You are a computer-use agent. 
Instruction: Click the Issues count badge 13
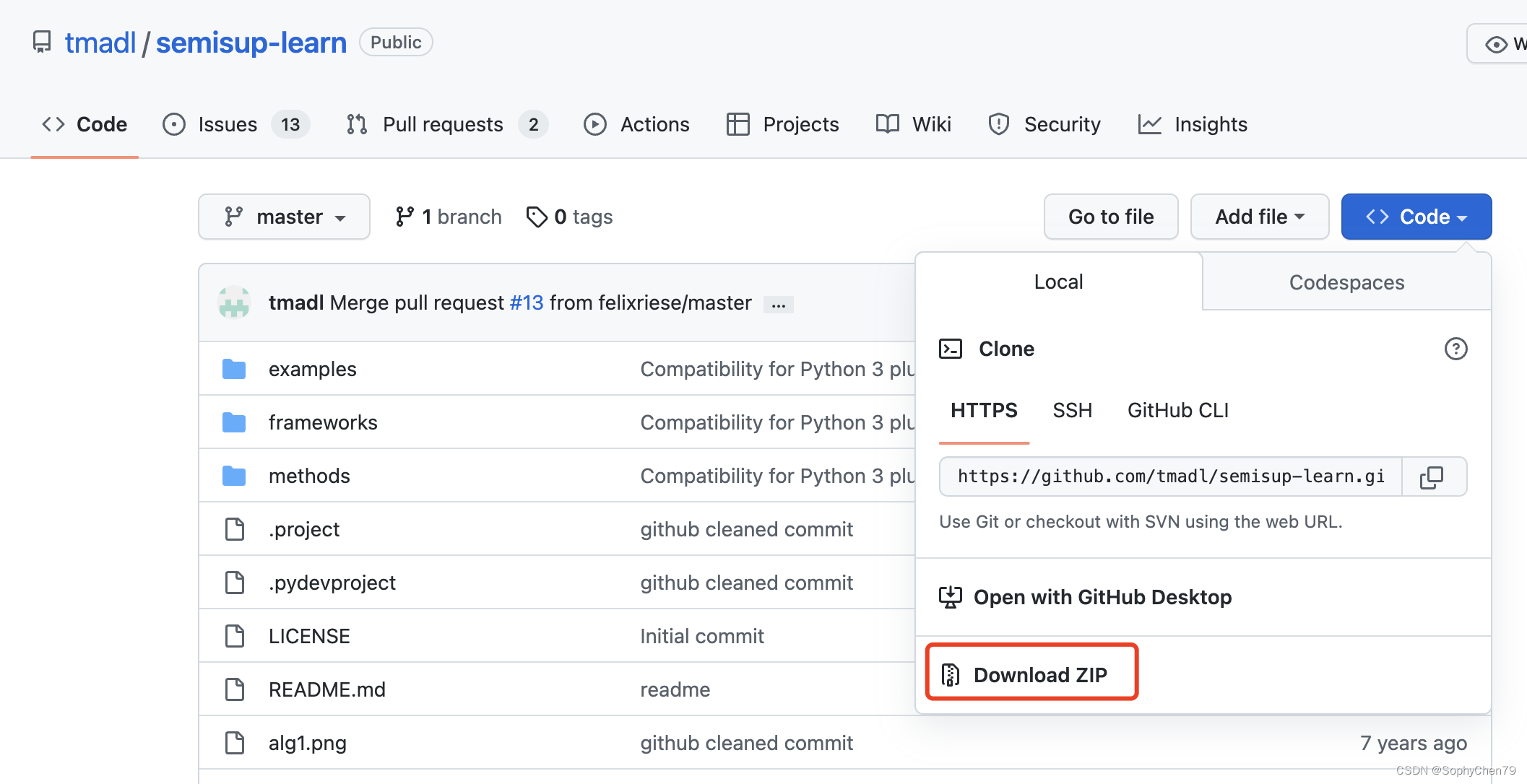(x=290, y=124)
